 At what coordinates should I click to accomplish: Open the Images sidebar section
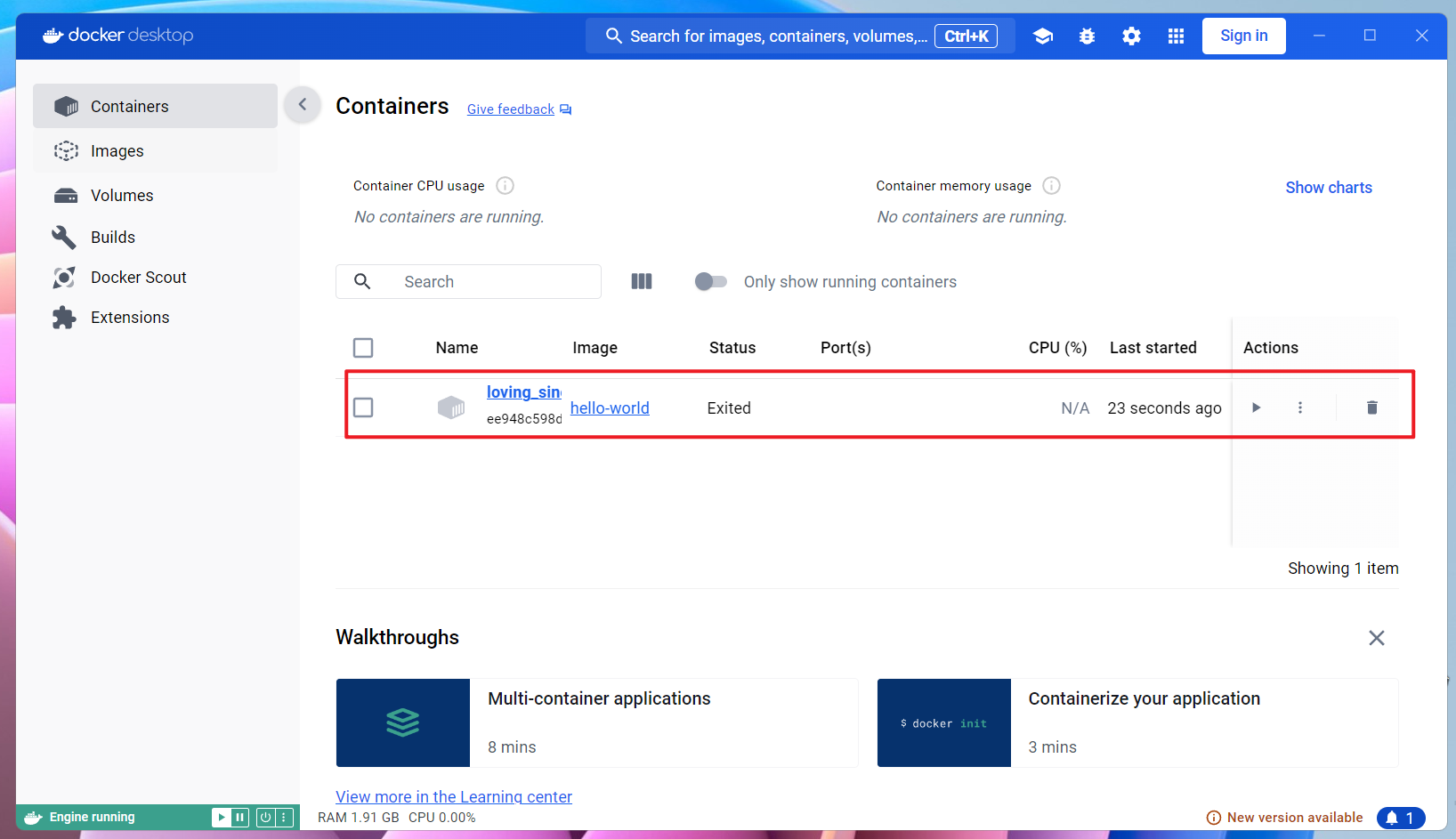point(155,150)
